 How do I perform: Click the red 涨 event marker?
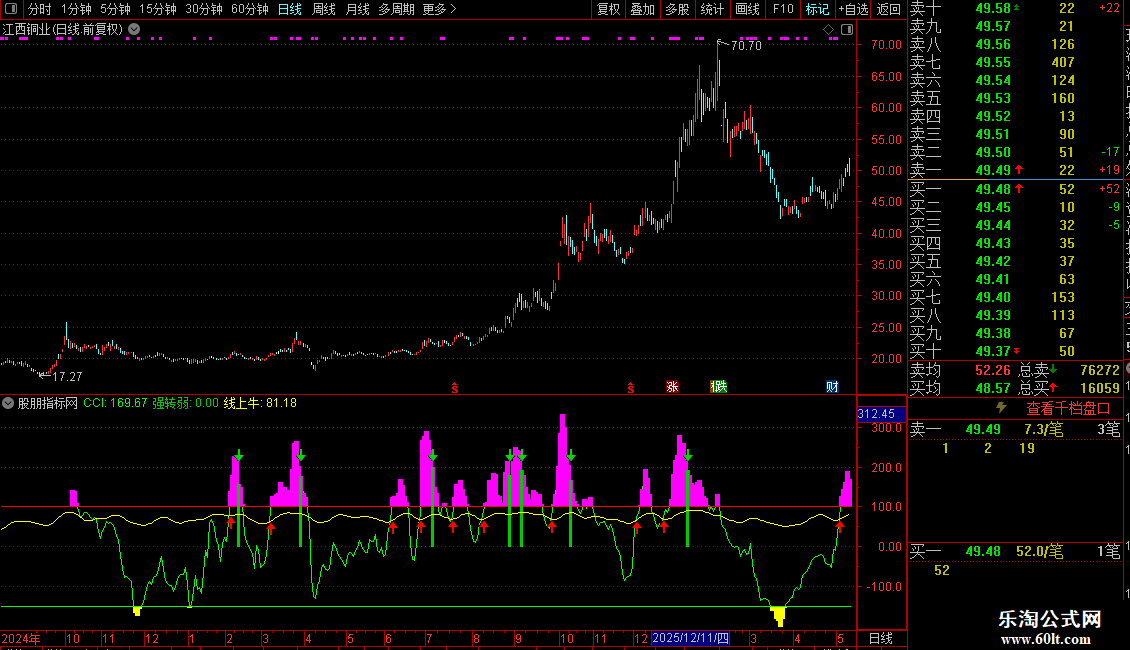[672, 387]
